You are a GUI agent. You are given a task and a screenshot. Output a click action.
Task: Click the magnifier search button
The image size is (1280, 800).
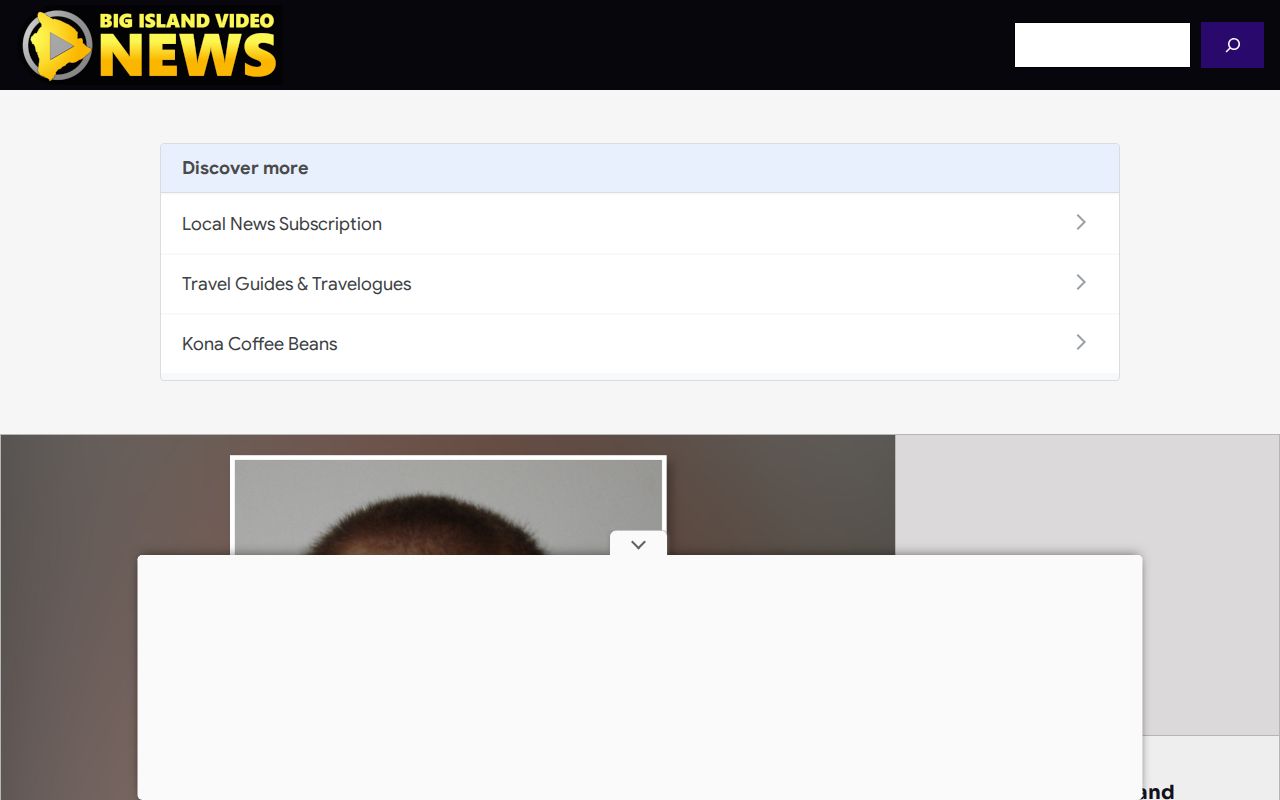click(1232, 45)
